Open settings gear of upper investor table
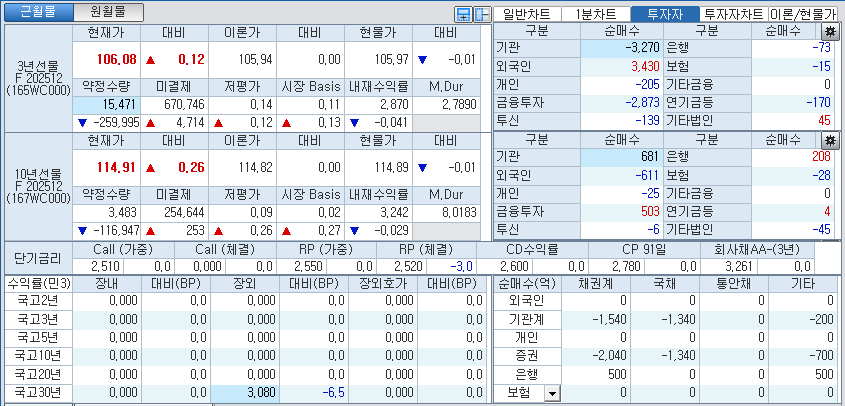The image size is (845, 406). [x=830, y=31]
